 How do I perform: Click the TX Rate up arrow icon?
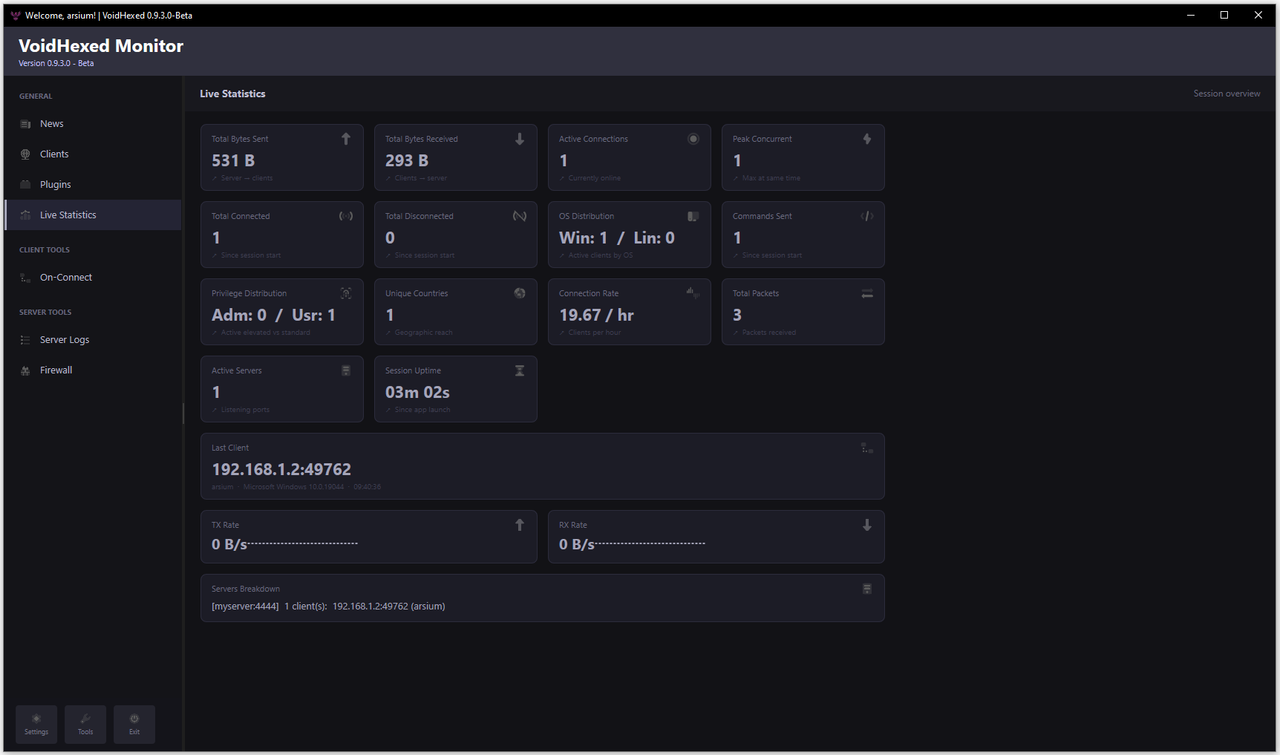pyautogui.click(x=519, y=525)
